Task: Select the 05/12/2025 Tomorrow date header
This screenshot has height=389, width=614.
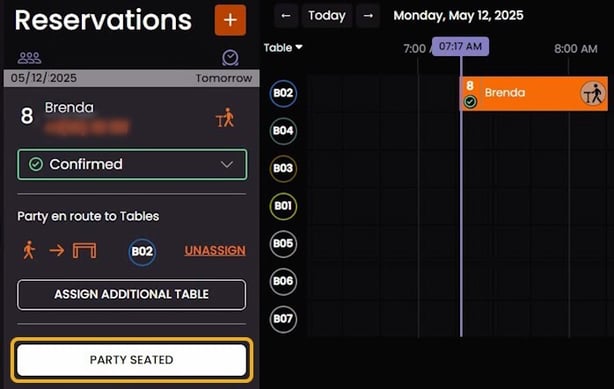Action: [x=132, y=78]
